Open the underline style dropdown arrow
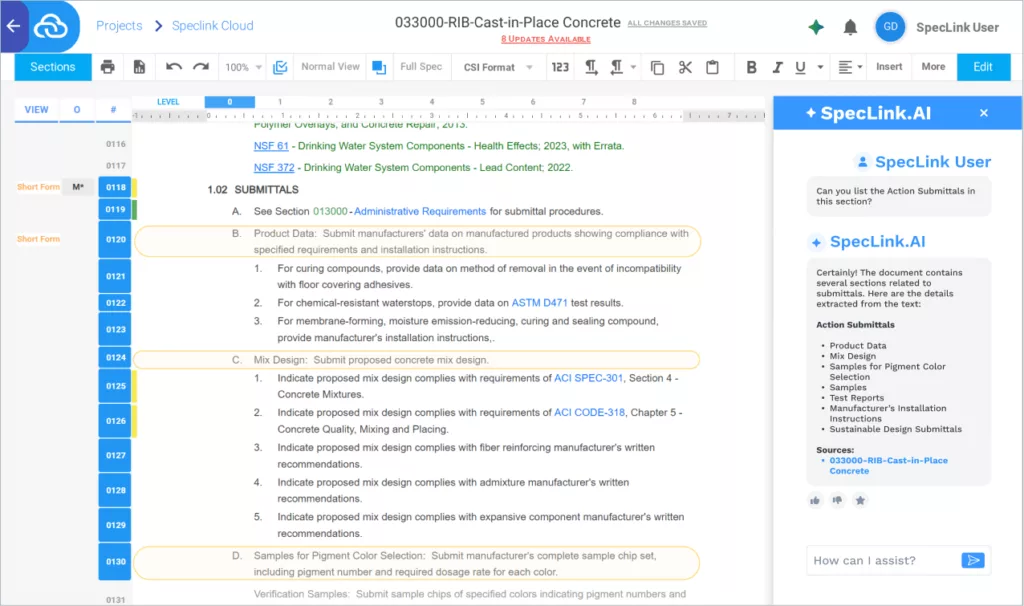The width and height of the screenshot is (1024, 606). tap(820, 67)
